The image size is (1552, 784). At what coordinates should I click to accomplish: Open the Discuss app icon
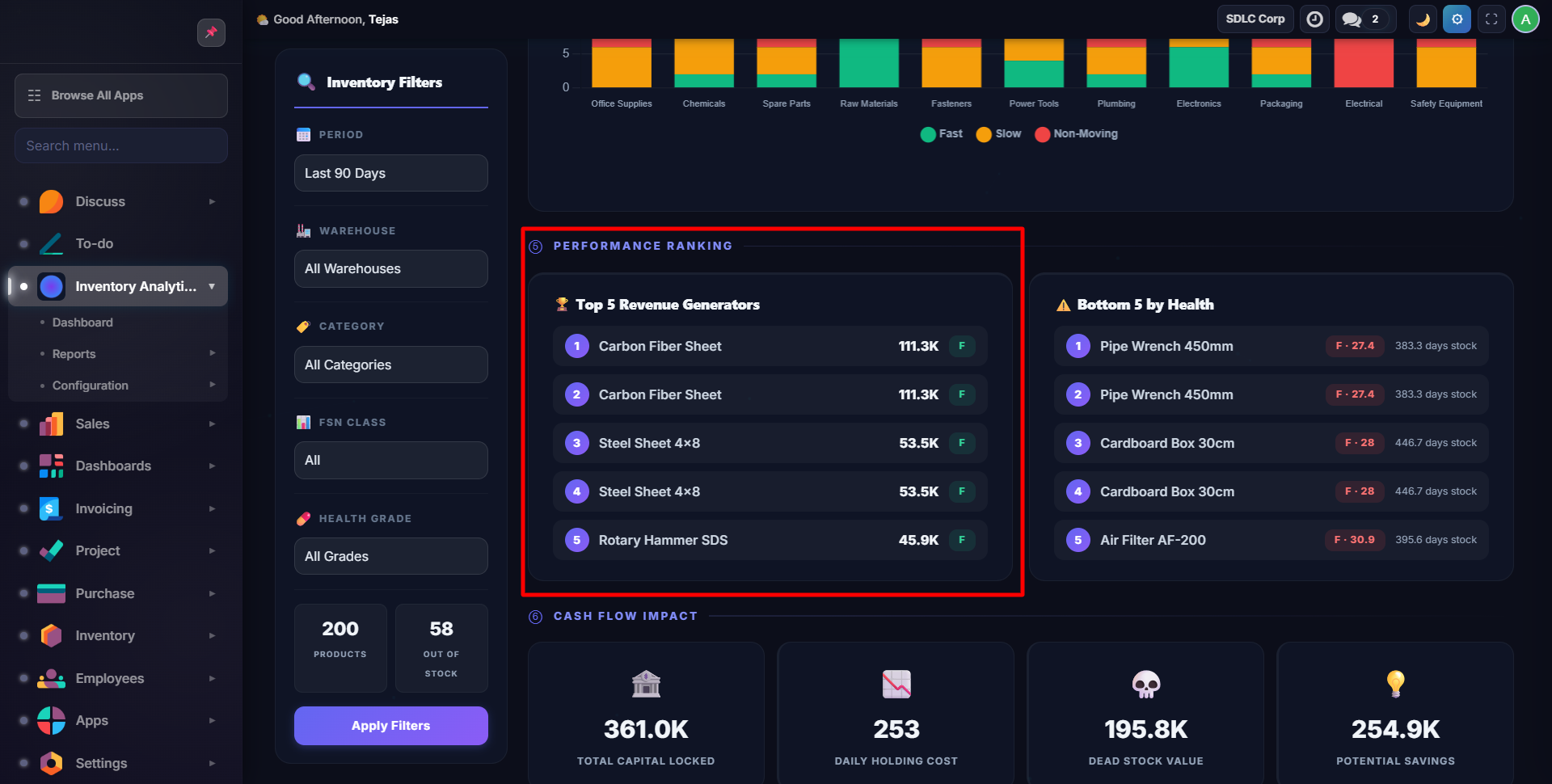click(51, 201)
